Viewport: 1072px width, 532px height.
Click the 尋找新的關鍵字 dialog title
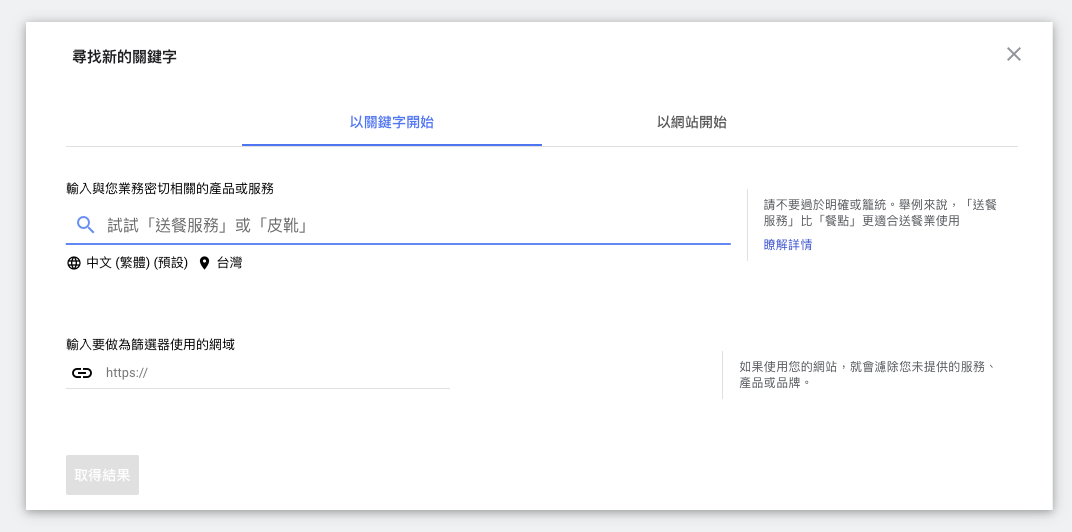(x=124, y=57)
